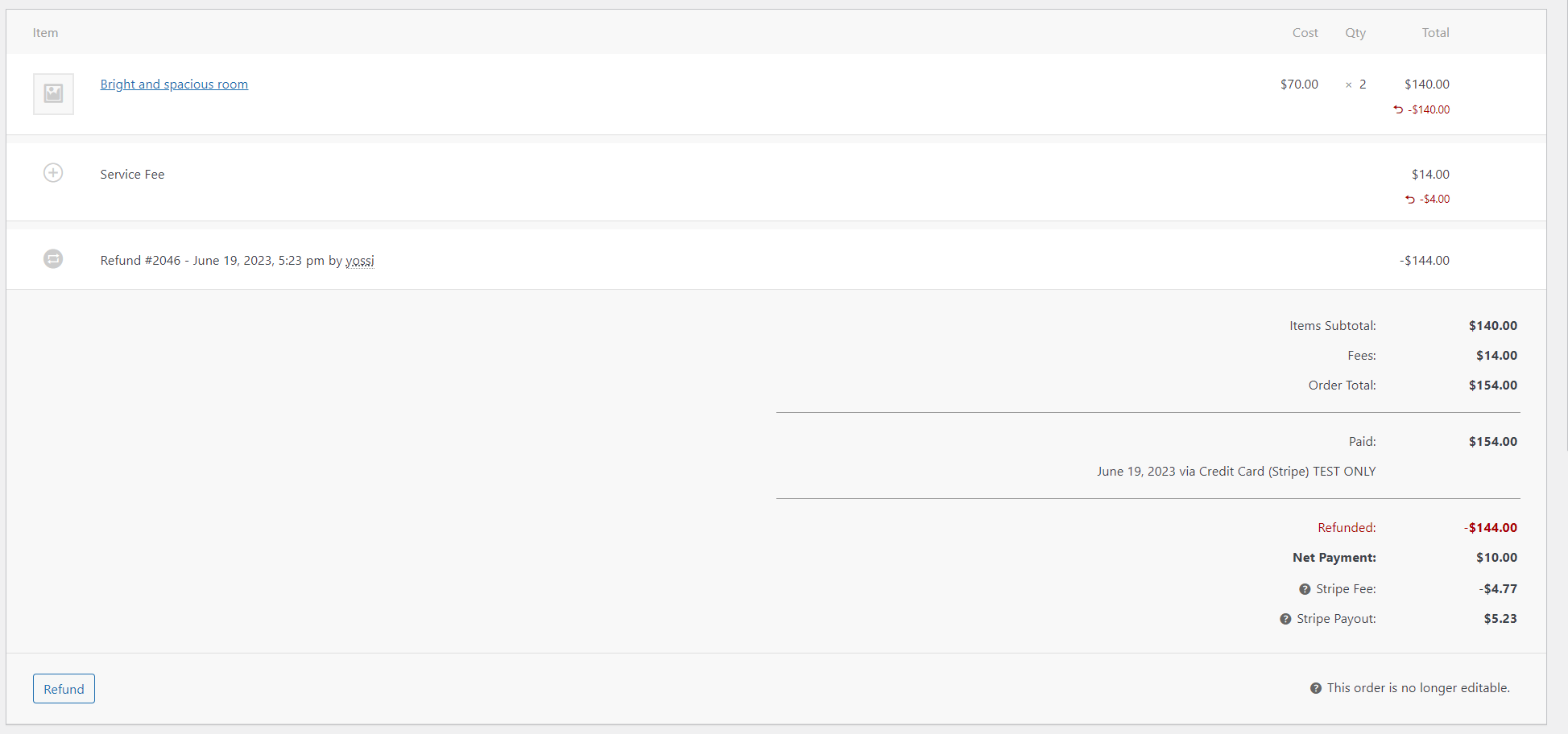Click the Stripe Payout help icon
The image size is (1568, 734).
pos(1285,619)
